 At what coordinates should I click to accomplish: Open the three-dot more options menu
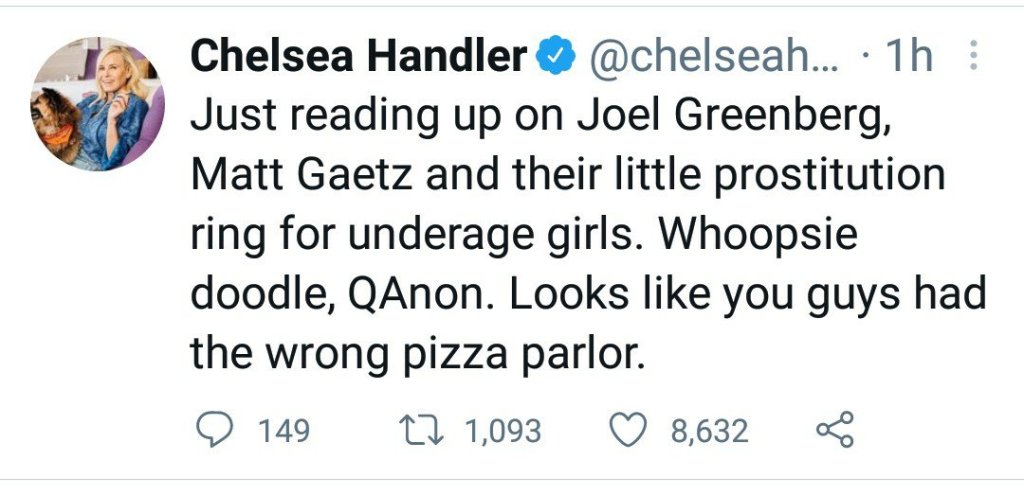[x=973, y=57]
